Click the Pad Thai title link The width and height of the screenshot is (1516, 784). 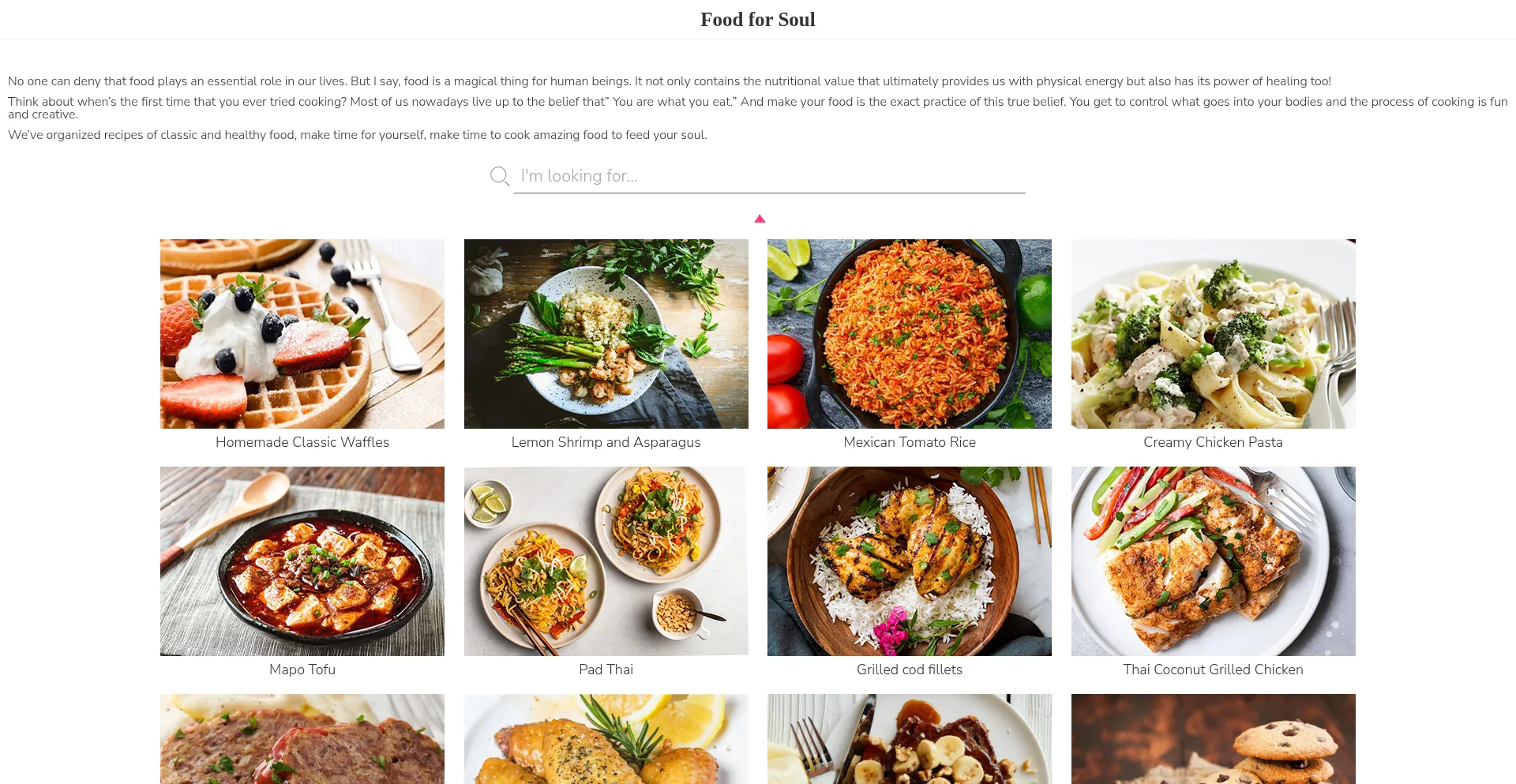pyautogui.click(x=606, y=670)
